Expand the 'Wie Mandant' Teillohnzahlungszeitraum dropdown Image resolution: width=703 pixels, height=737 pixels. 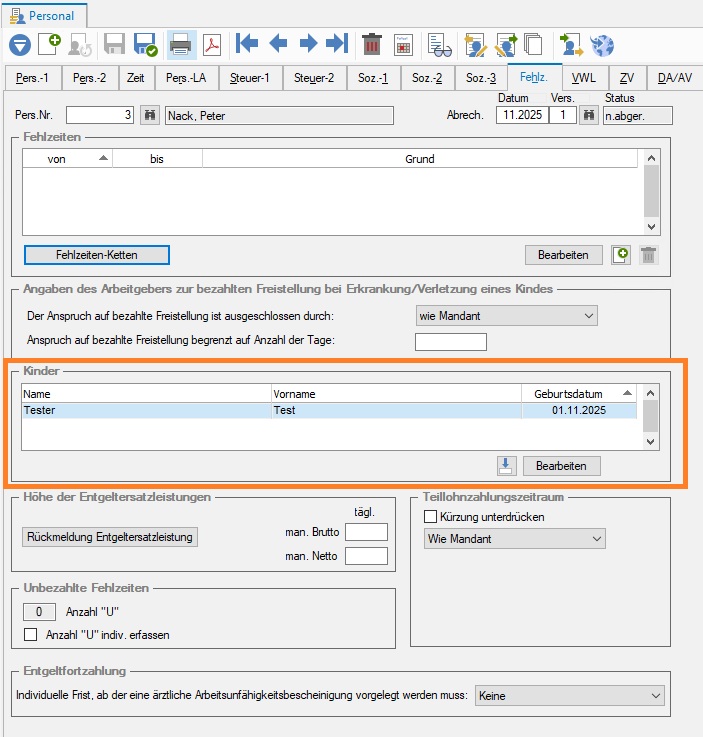(x=515, y=539)
